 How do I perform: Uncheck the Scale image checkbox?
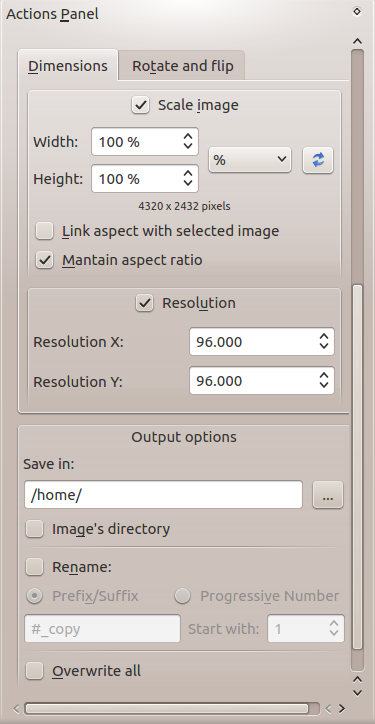point(140,105)
